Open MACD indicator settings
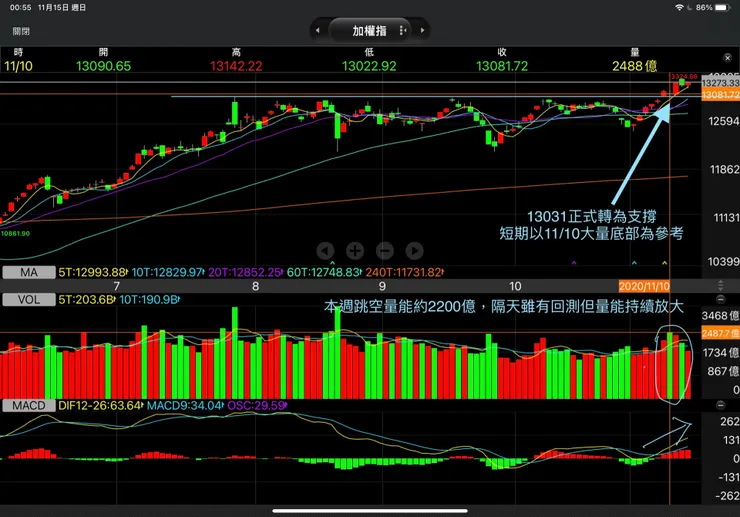The height and width of the screenshot is (517, 740). pos(29,406)
